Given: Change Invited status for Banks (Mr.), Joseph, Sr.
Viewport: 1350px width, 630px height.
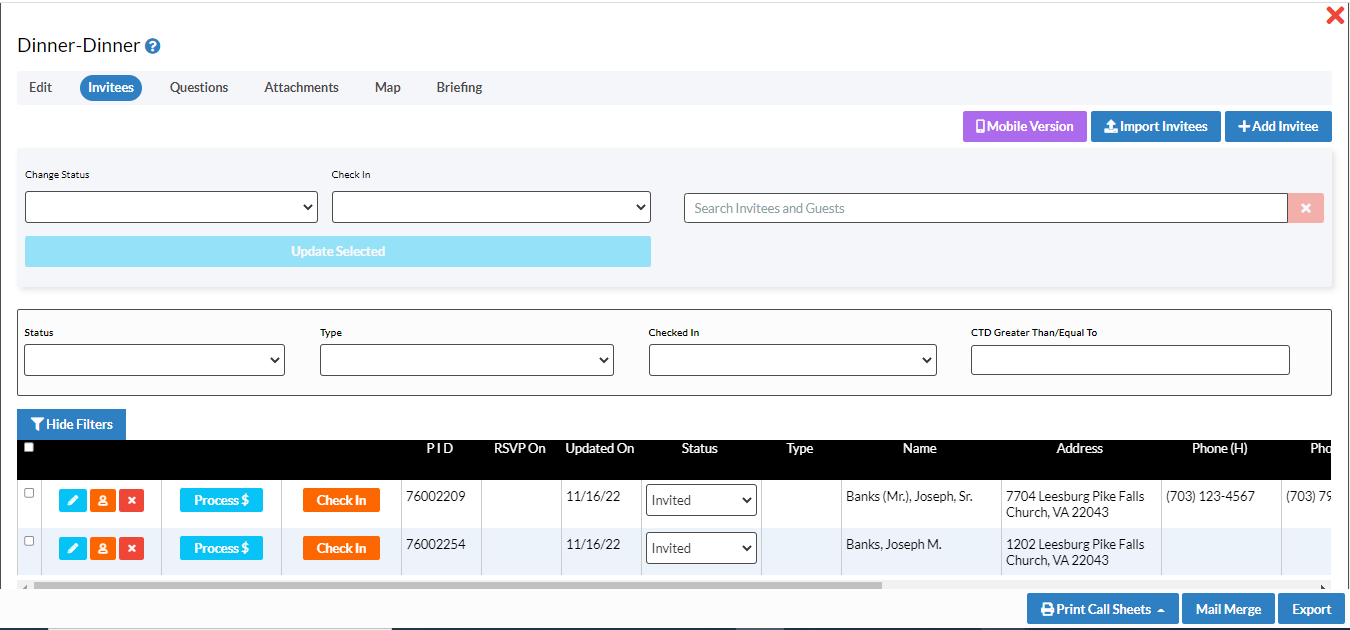Looking at the screenshot, I should coord(701,500).
